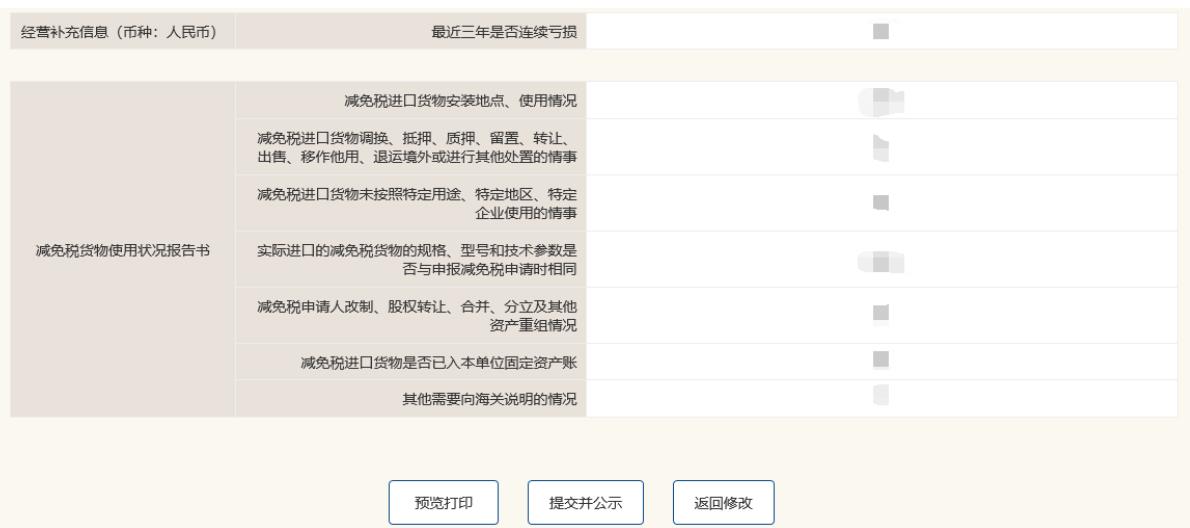This screenshot has height=528, width=1190.
Task: Select the 减免税货物使用状况报告书 section header
Action: 124,249
